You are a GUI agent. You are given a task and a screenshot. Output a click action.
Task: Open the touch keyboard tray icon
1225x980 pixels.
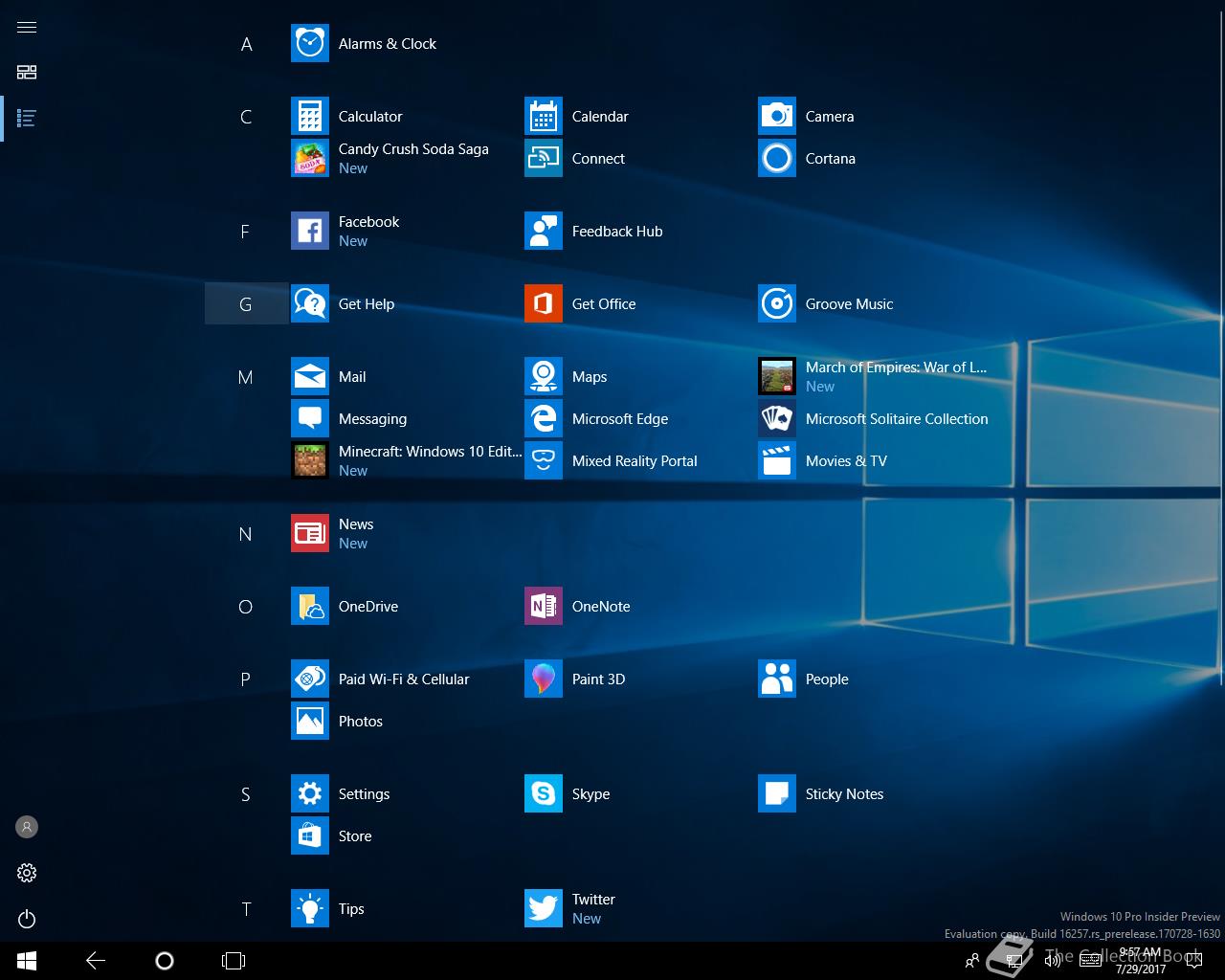(1090, 961)
